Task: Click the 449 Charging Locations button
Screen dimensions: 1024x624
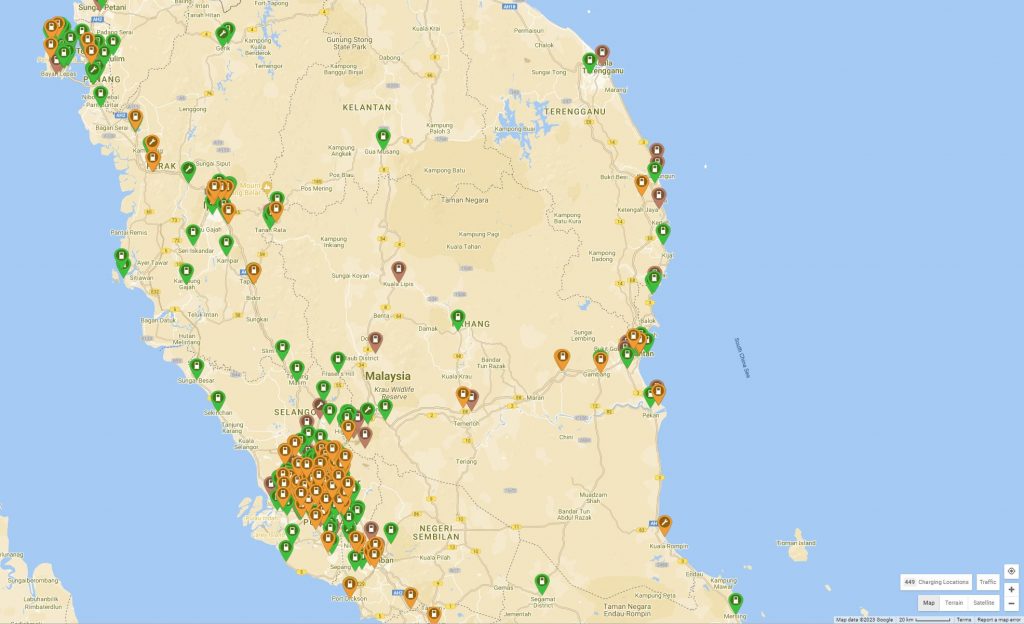Action: (x=936, y=582)
